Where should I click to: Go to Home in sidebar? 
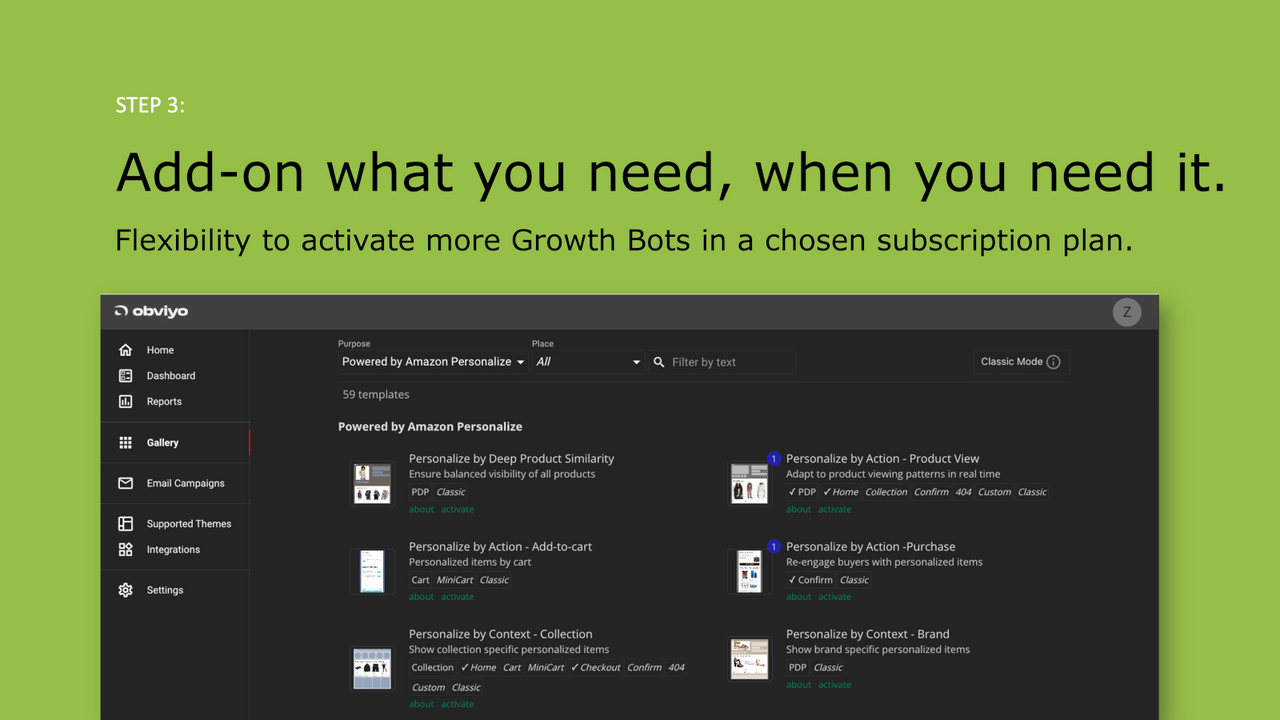tap(160, 350)
